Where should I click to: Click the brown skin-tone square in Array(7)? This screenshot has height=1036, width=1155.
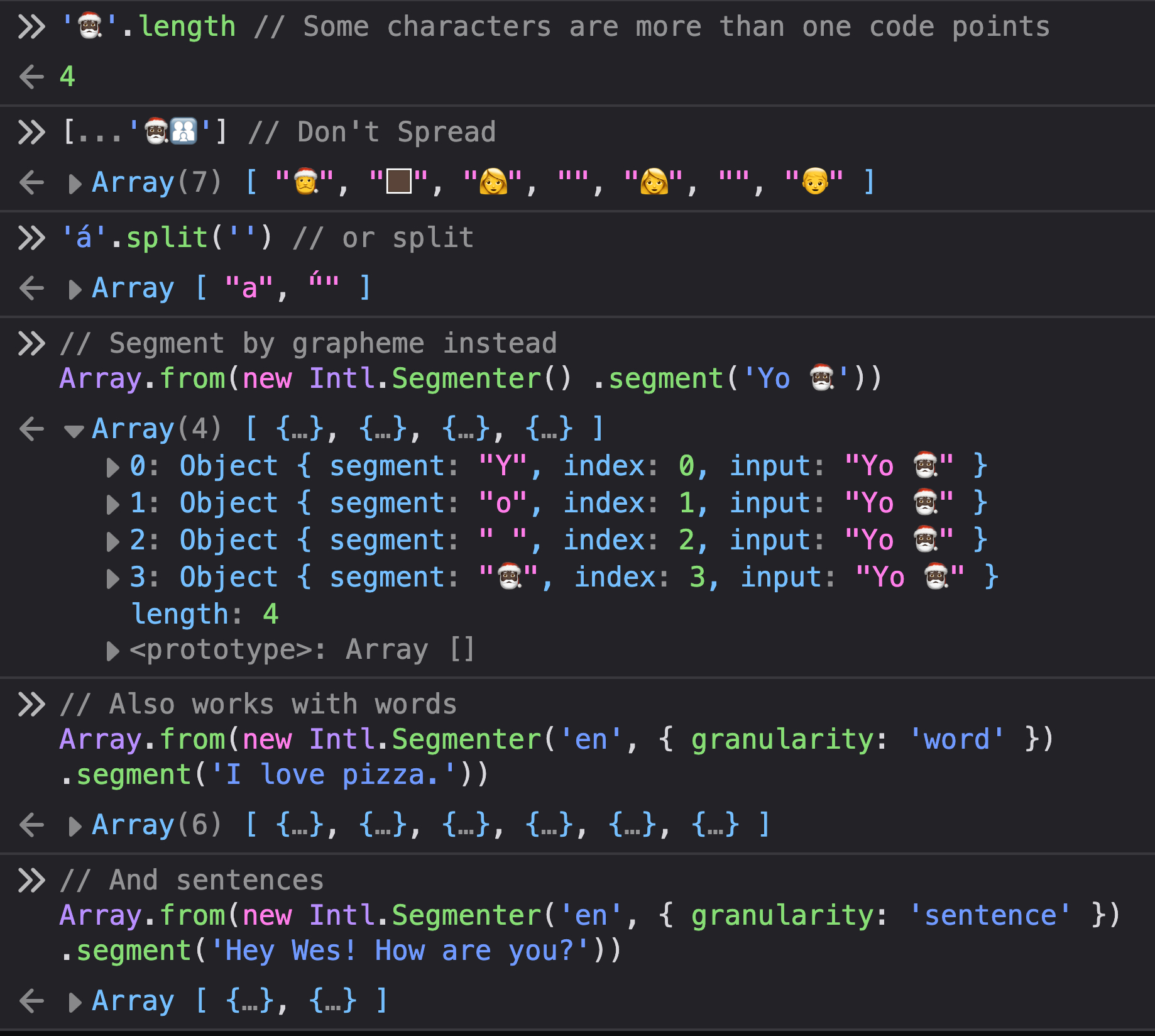tap(398, 182)
